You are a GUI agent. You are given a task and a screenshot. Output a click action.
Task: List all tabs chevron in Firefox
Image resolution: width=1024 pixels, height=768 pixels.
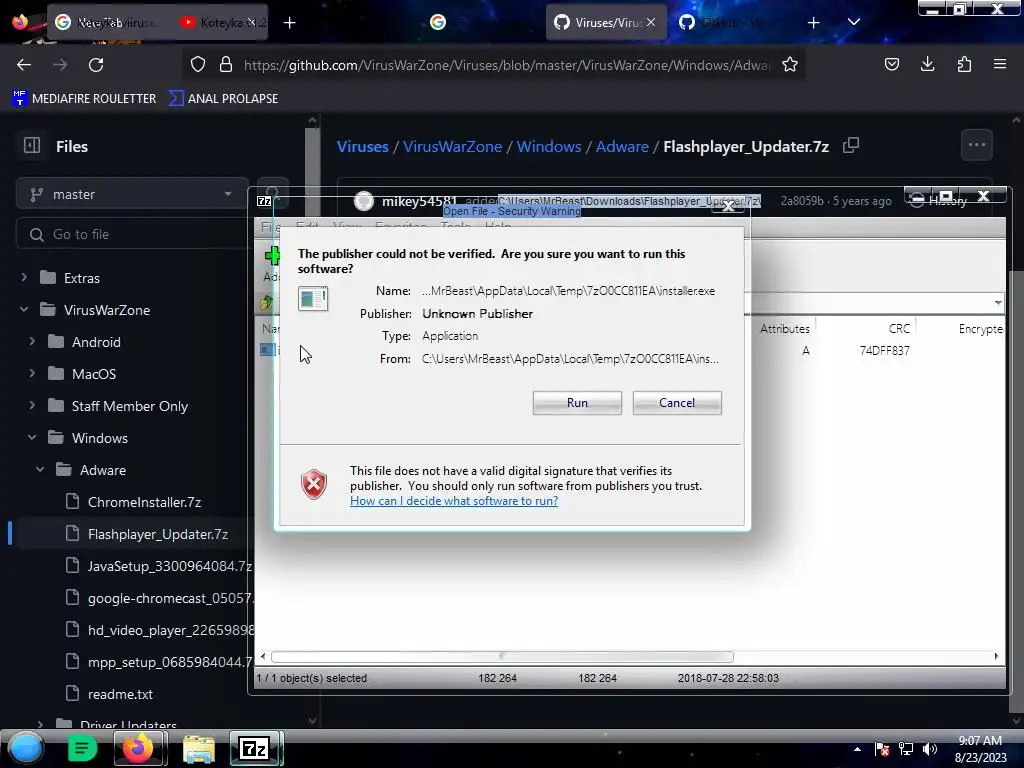pyautogui.click(x=854, y=22)
